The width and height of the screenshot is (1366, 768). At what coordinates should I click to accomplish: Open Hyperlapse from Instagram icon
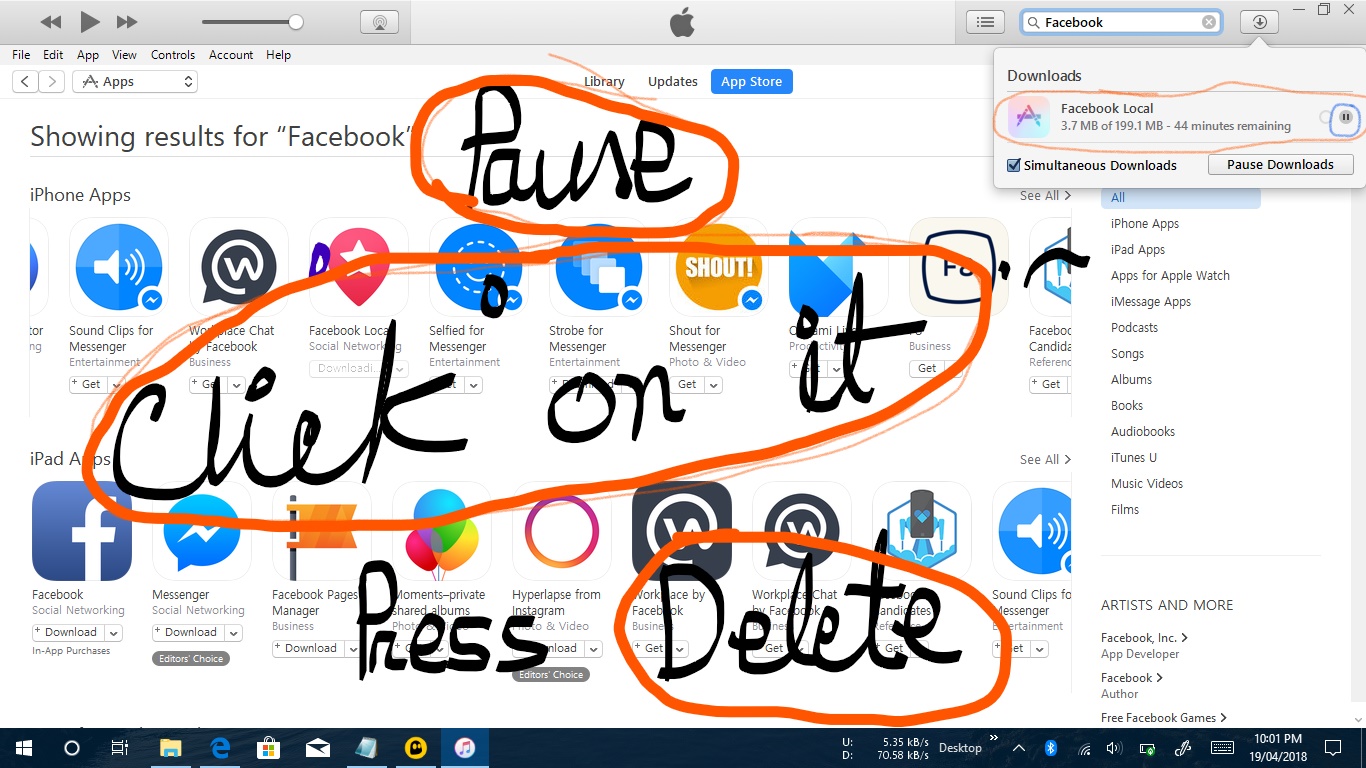[562, 531]
